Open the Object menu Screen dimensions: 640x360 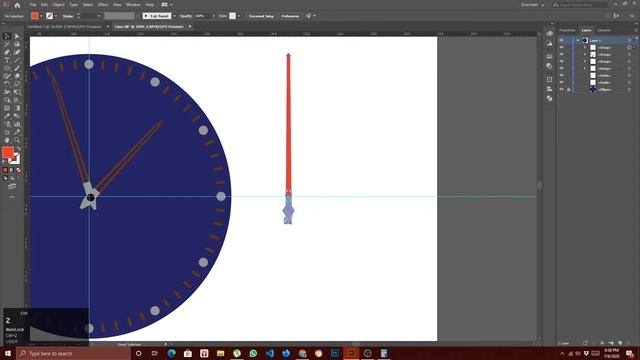(x=58, y=4)
